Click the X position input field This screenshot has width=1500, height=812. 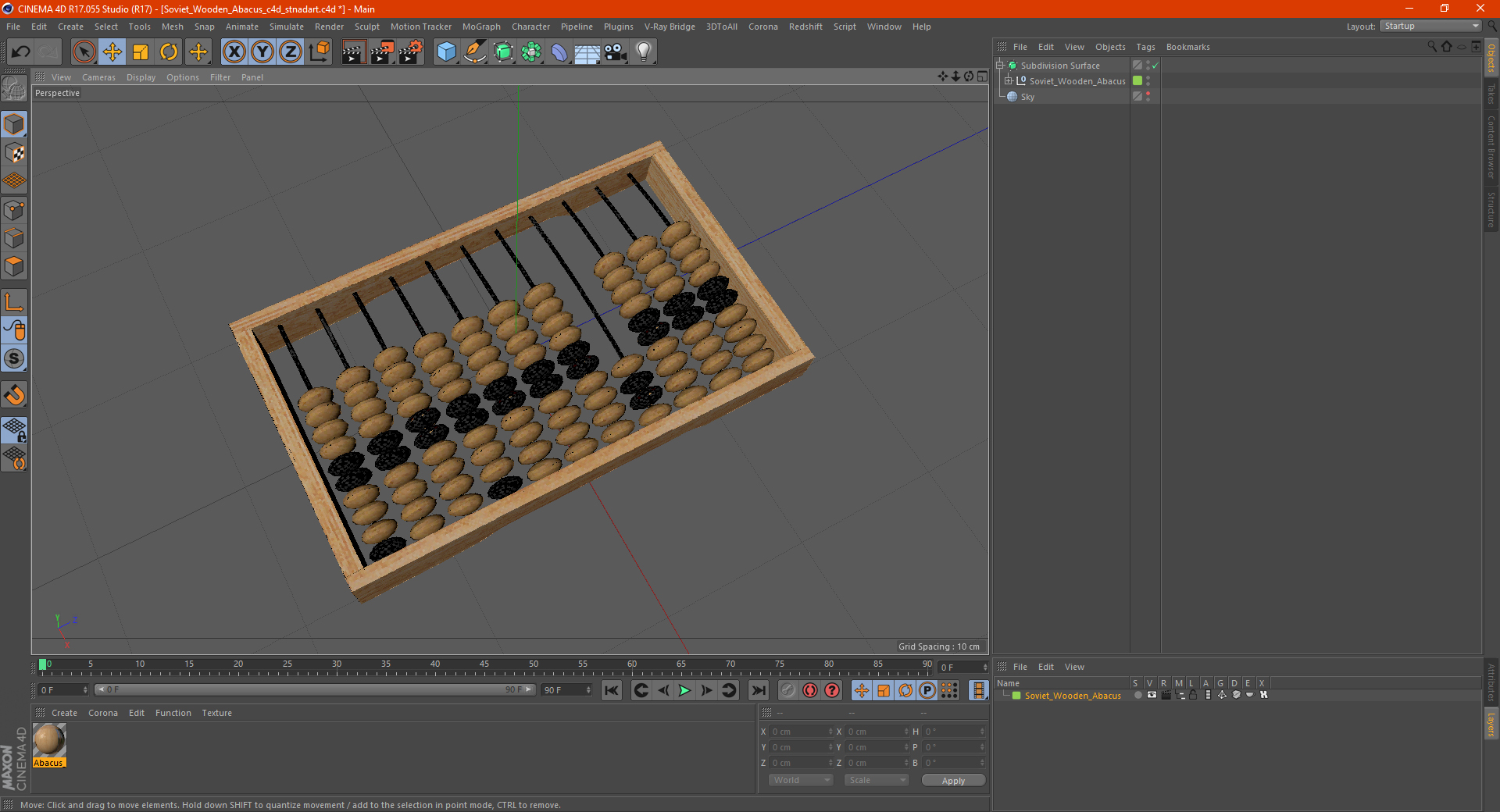pos(802,732)
